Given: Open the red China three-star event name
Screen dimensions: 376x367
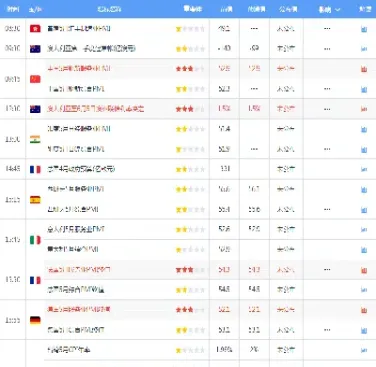Looking at the screenshot, I should (79, 69).
